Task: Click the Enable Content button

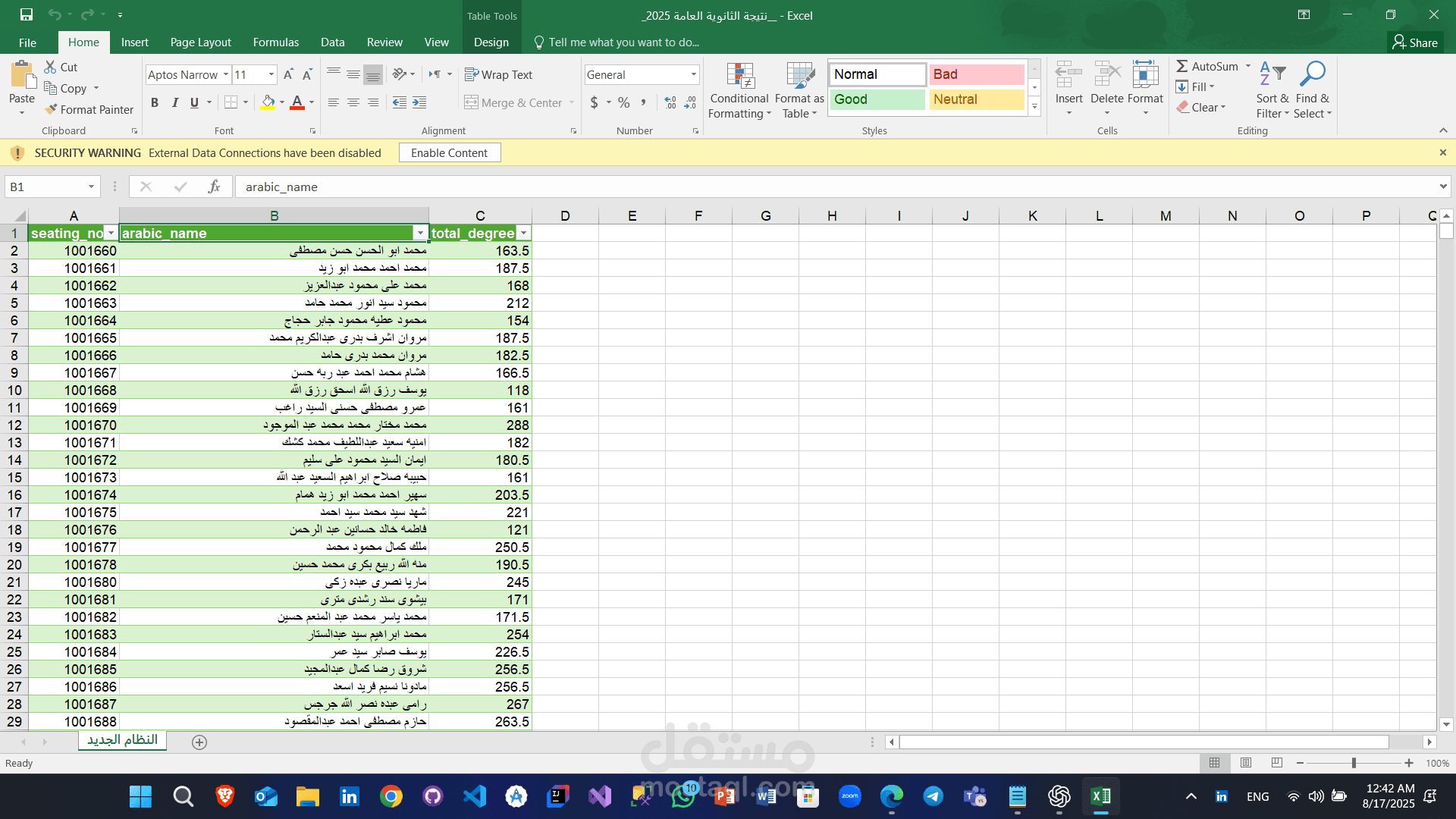Action: 449,152
